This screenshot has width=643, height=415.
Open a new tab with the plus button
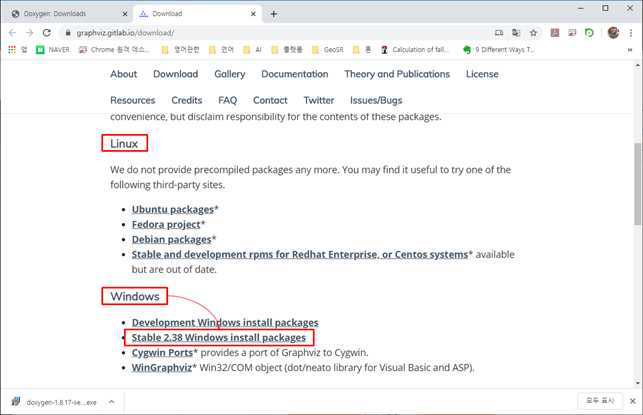tap(274, 14)
